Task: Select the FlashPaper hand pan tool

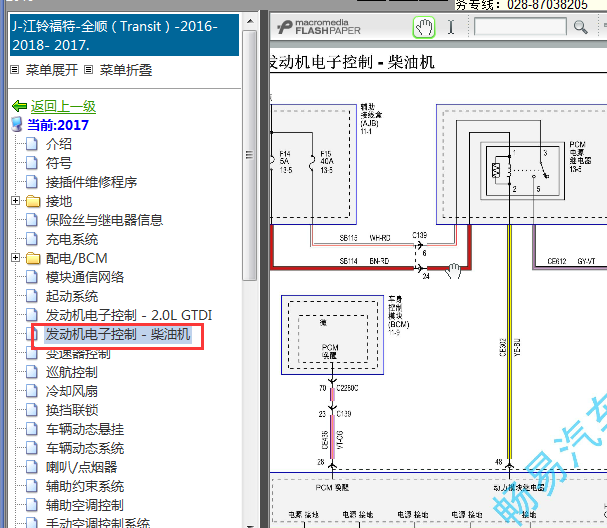Action: coord(424,27)
